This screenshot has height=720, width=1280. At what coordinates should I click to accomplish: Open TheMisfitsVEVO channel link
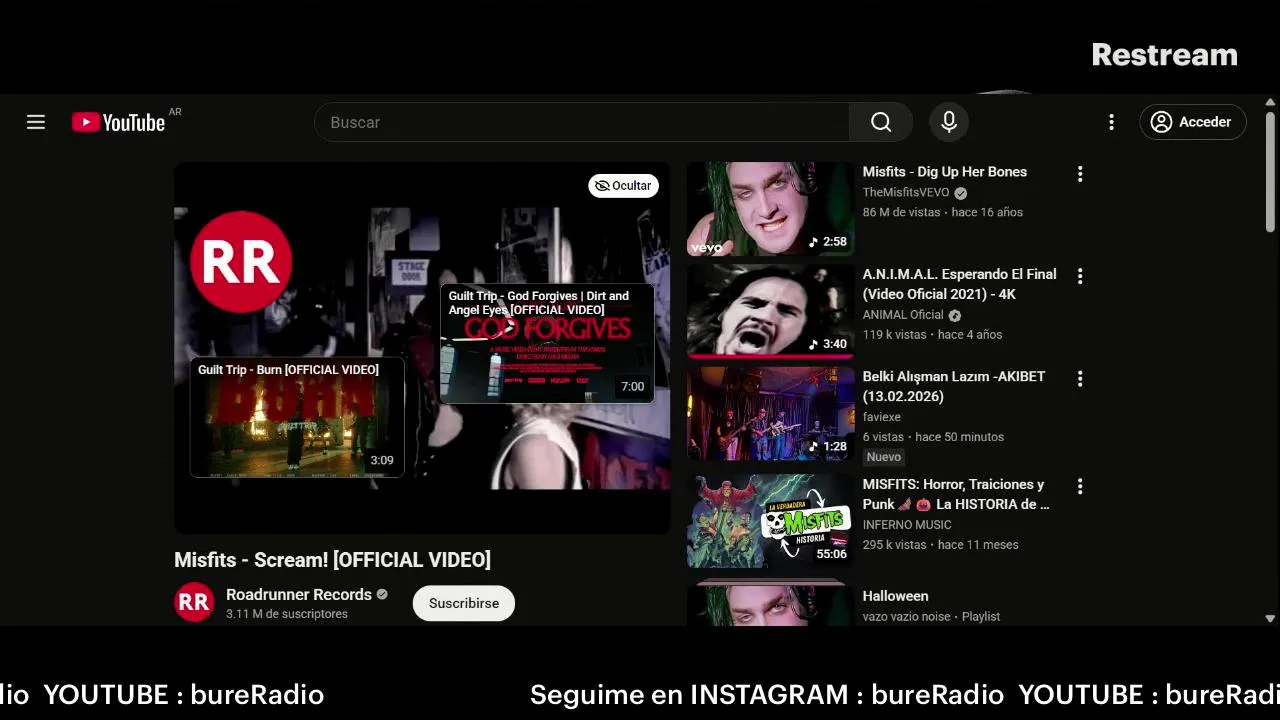tap(906, 193)
